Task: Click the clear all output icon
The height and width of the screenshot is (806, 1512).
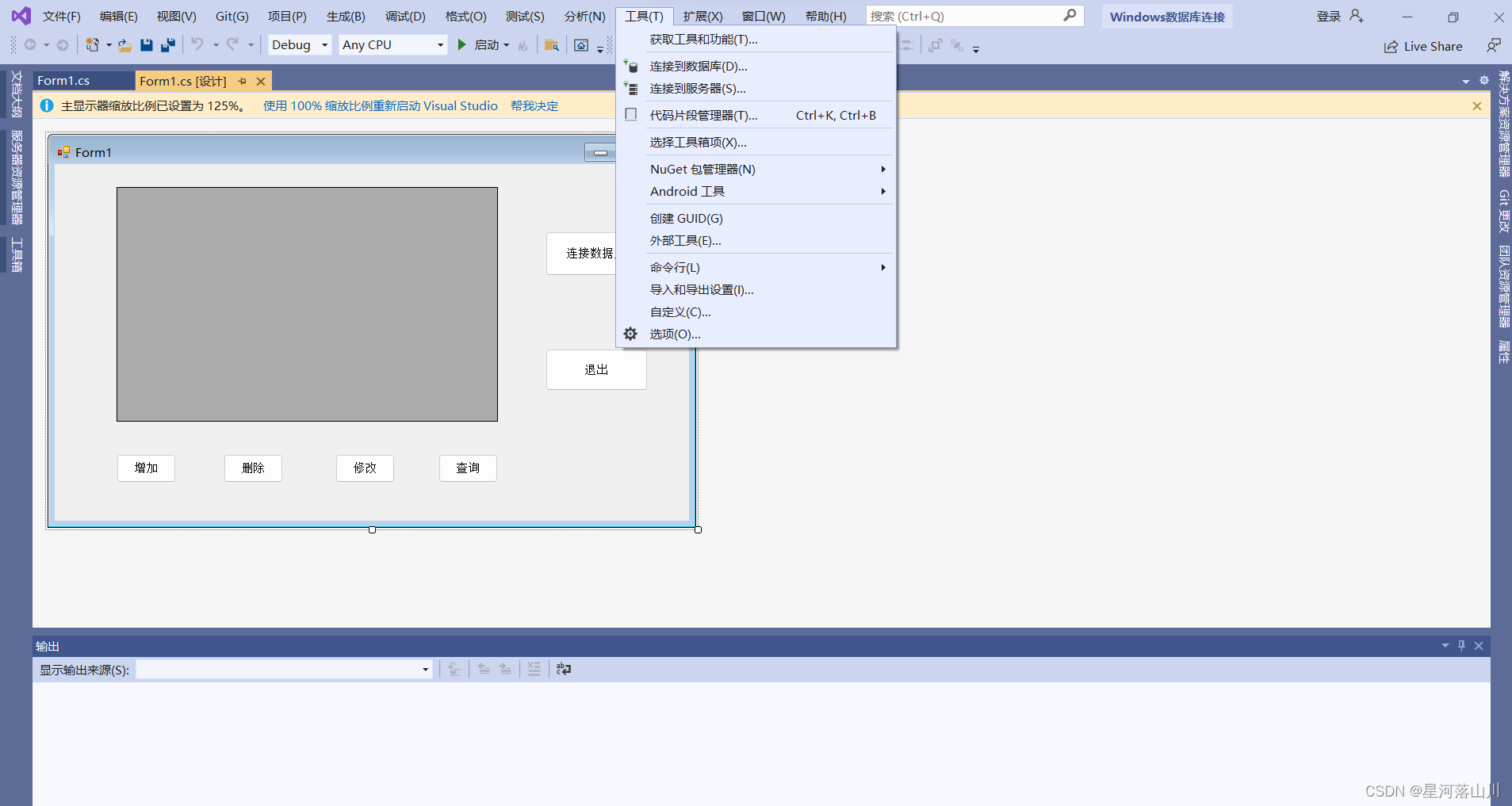Action: point(534,668)
